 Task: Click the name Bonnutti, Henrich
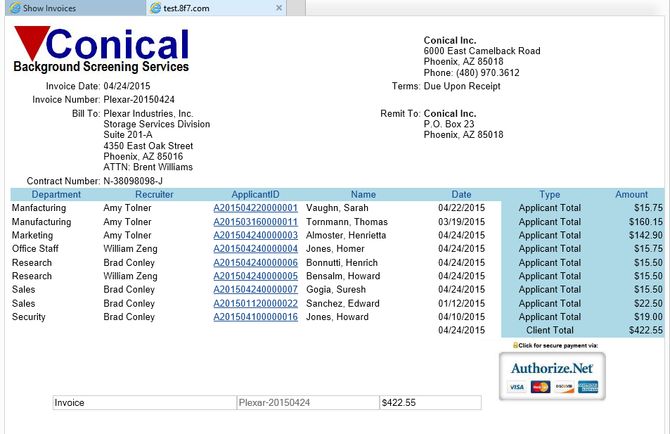pos(342,263)
